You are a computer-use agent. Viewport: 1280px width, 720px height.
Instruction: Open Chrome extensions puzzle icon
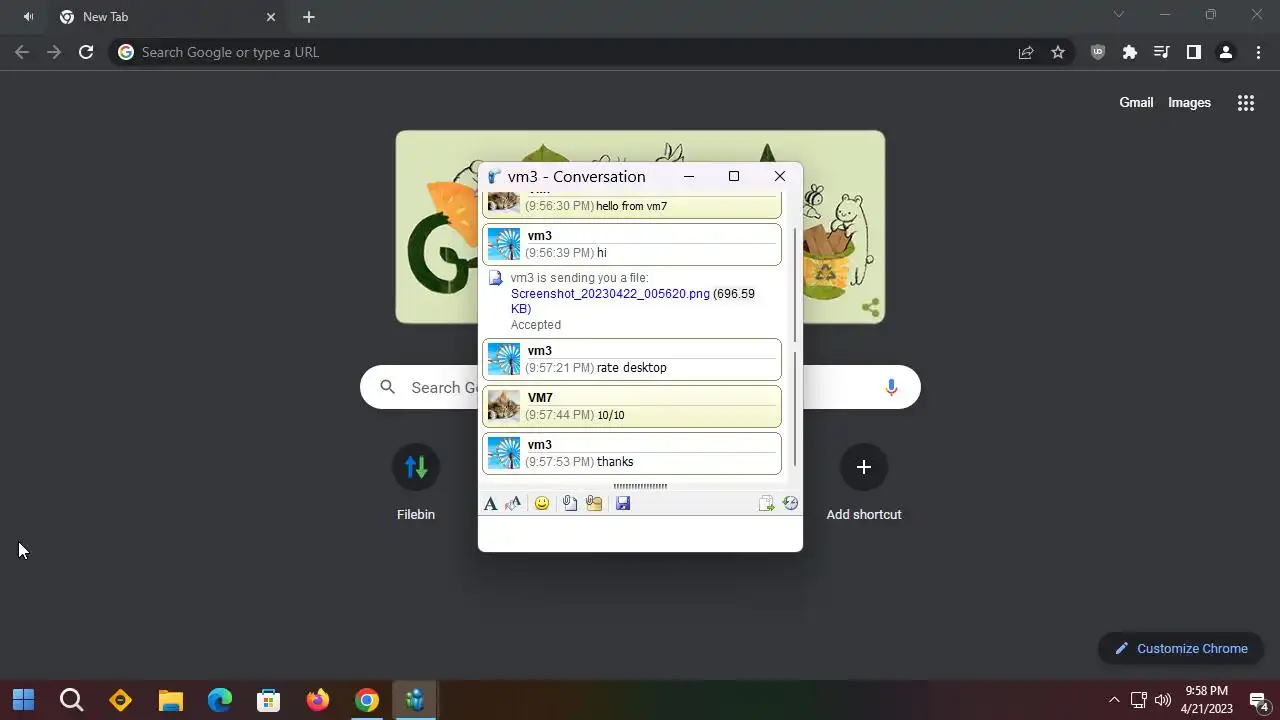1130,52
